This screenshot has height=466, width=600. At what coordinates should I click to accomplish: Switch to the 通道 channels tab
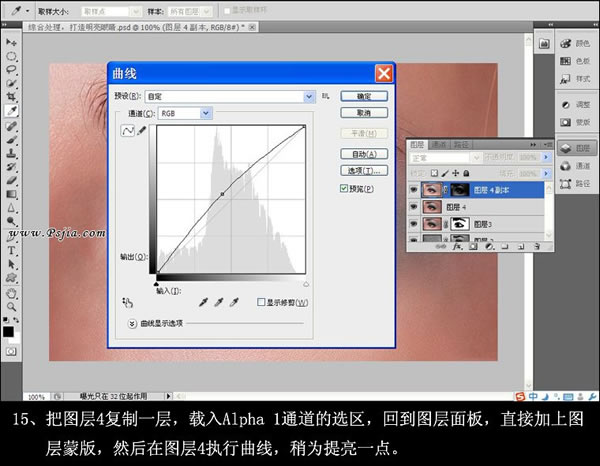(439, 145)
